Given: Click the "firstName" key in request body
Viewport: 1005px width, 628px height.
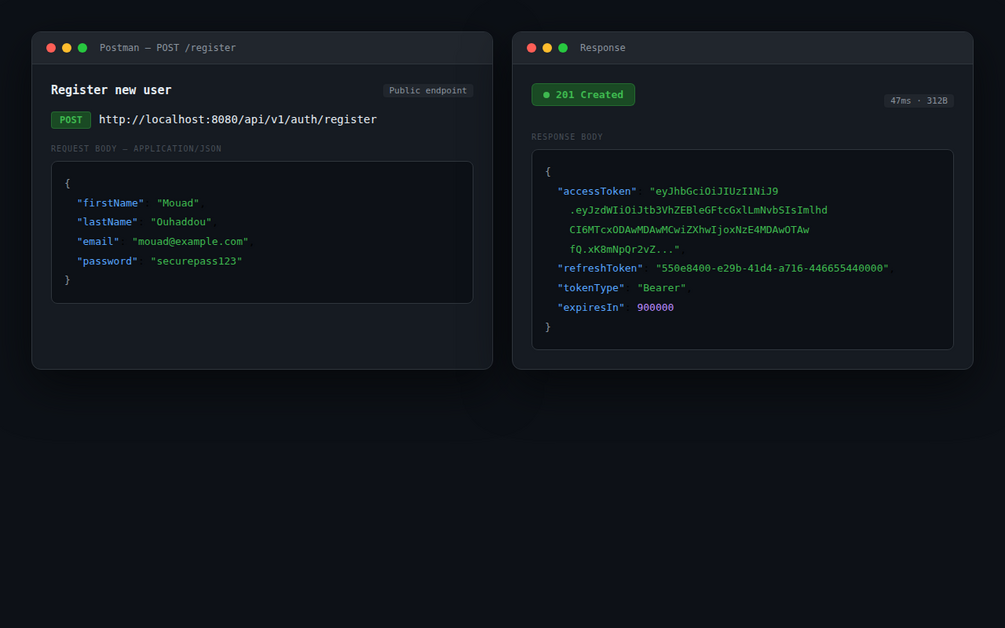Looking at the screenshot, I should 110,203.
